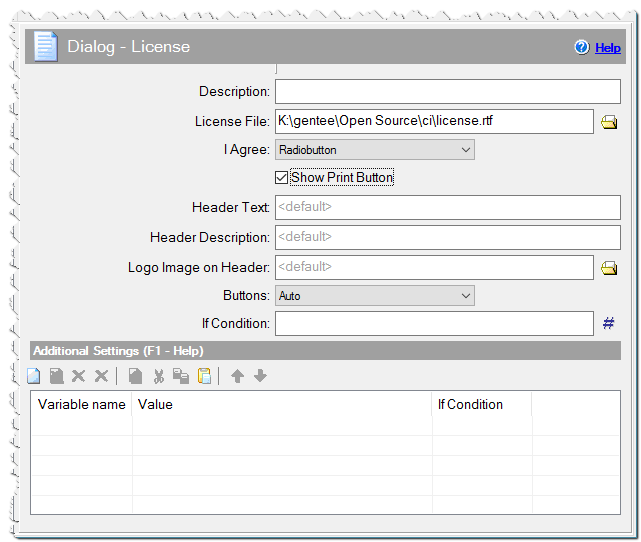This screenshot has height=542, width=641.
Task: Click the Move Down arrow icon
Action: coord(260,376)
